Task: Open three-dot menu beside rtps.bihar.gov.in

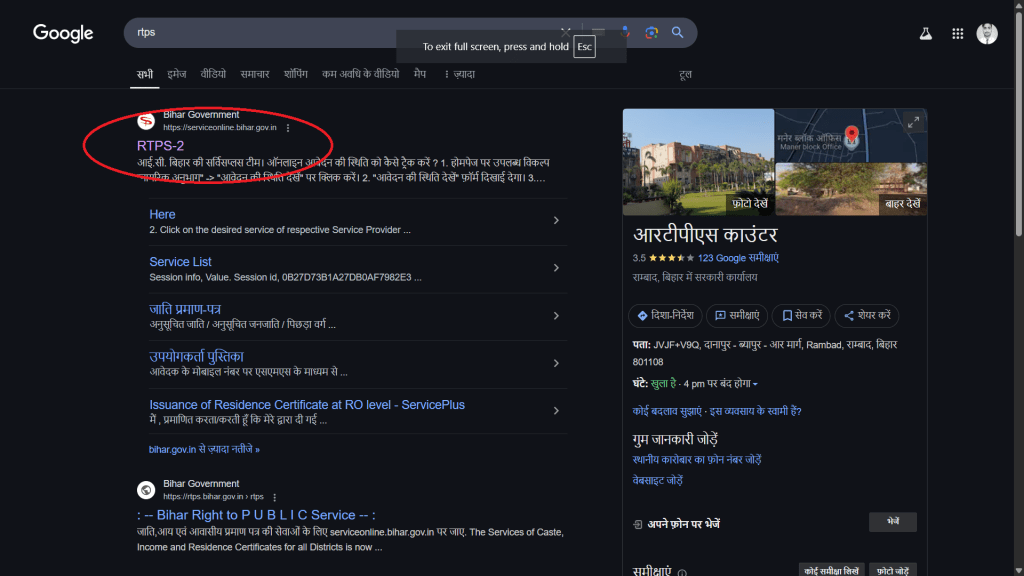Action: click(274, 497)
